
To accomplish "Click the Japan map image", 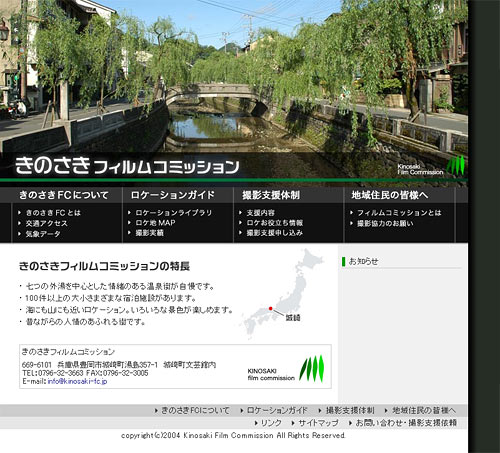I will (x=282, y=293).
